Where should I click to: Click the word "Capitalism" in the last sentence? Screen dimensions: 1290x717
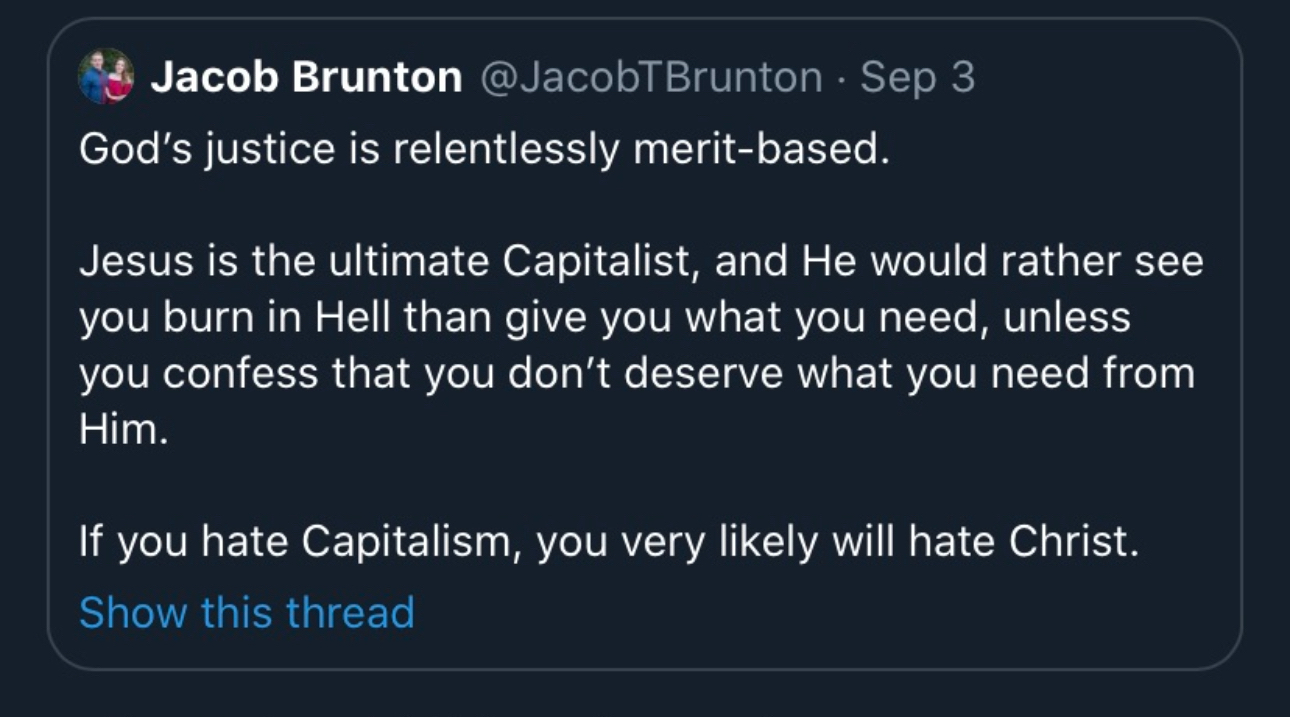tap(410, 542)
